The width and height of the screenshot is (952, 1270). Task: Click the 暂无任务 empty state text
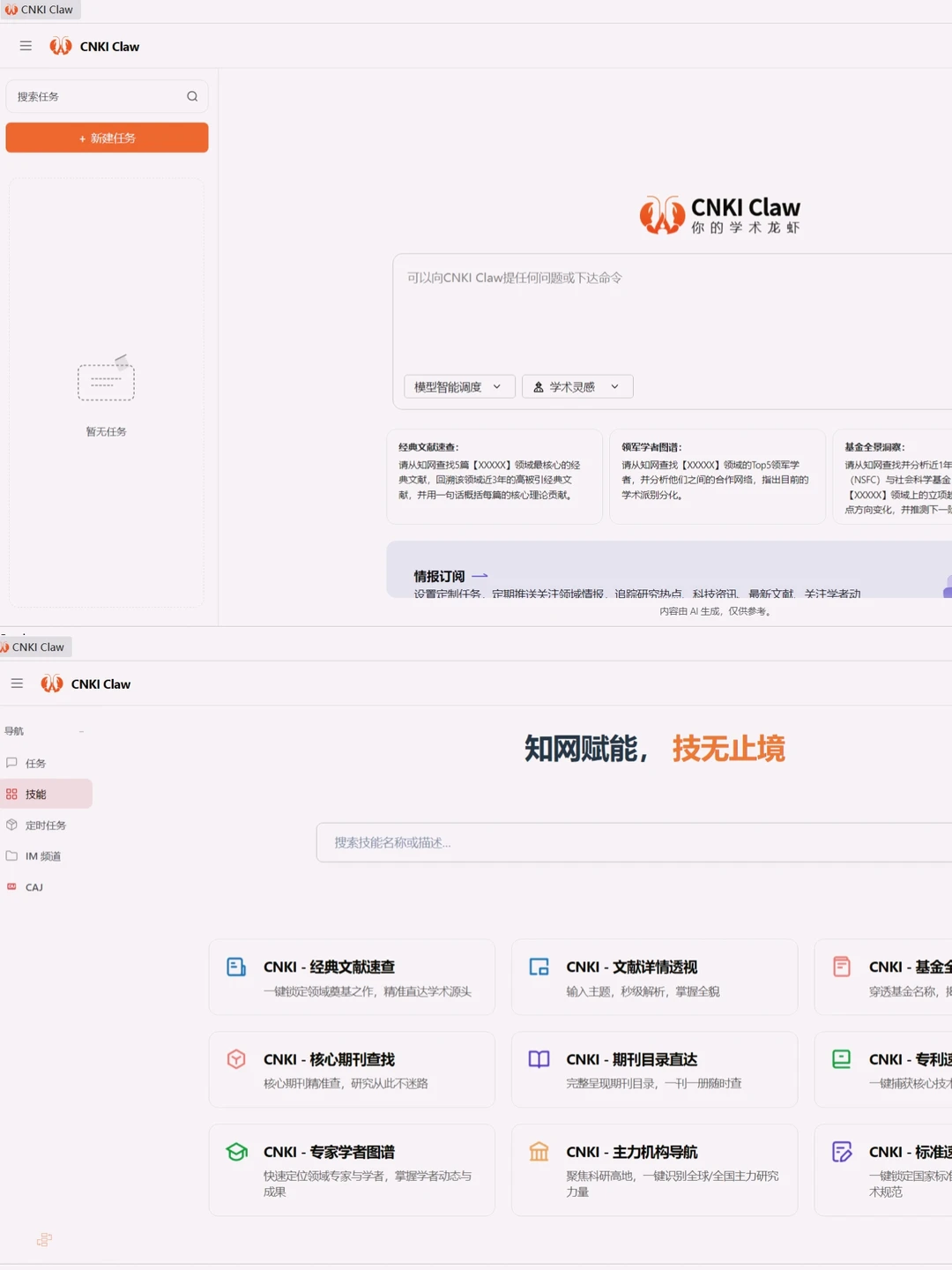click(107, 431)
